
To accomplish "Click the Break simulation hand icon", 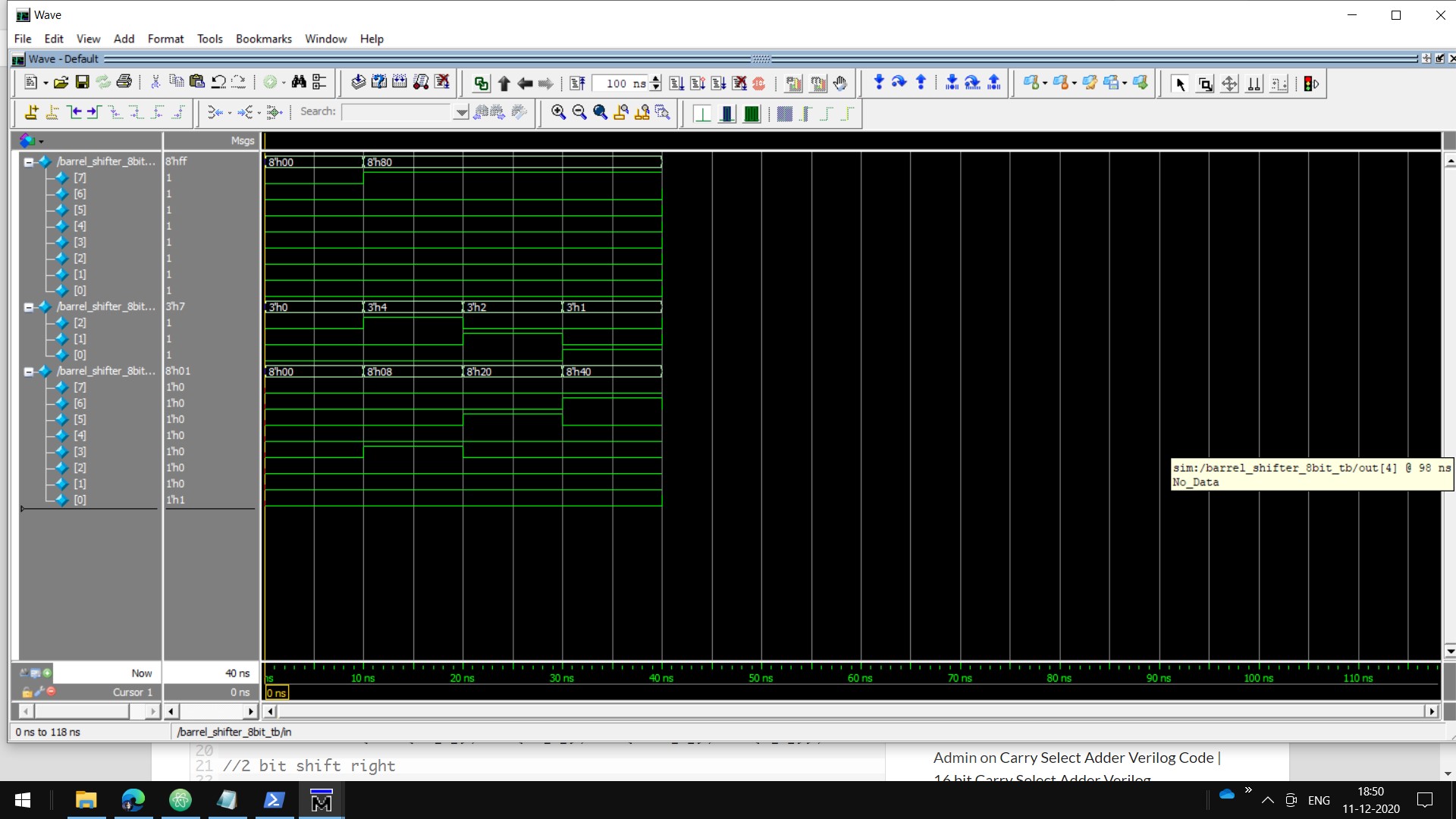I will 839,83.
